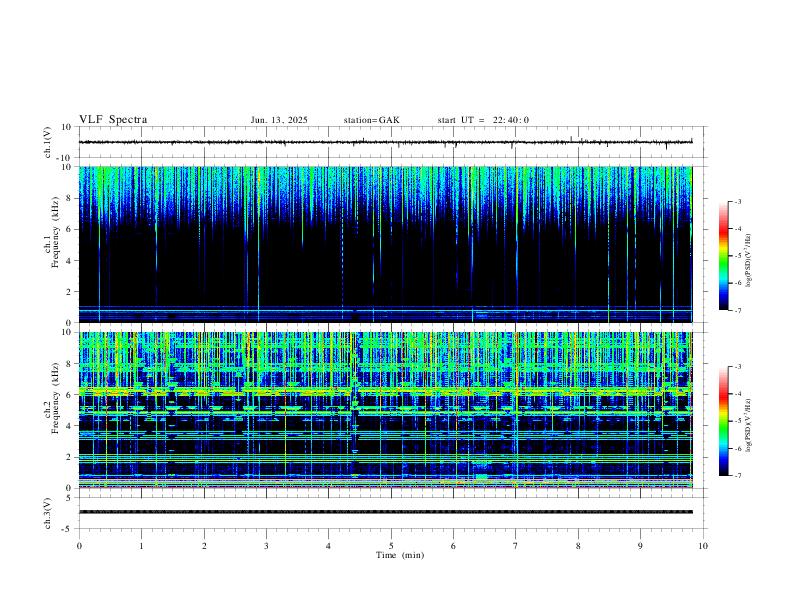Click the lower PSD color bar
The height and width of the screenshot is (612, 792).
(x=723, y=421)
